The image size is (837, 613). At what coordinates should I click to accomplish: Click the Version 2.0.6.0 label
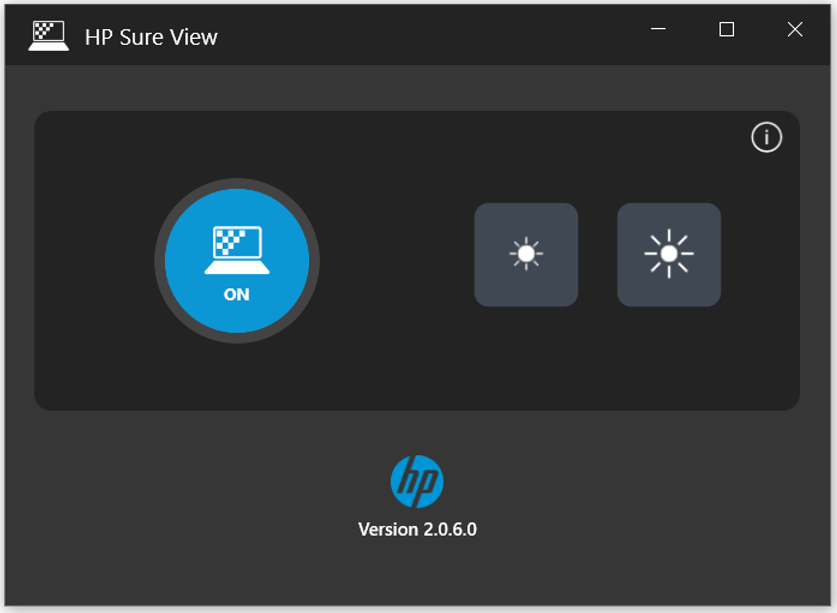coord(418,527)
